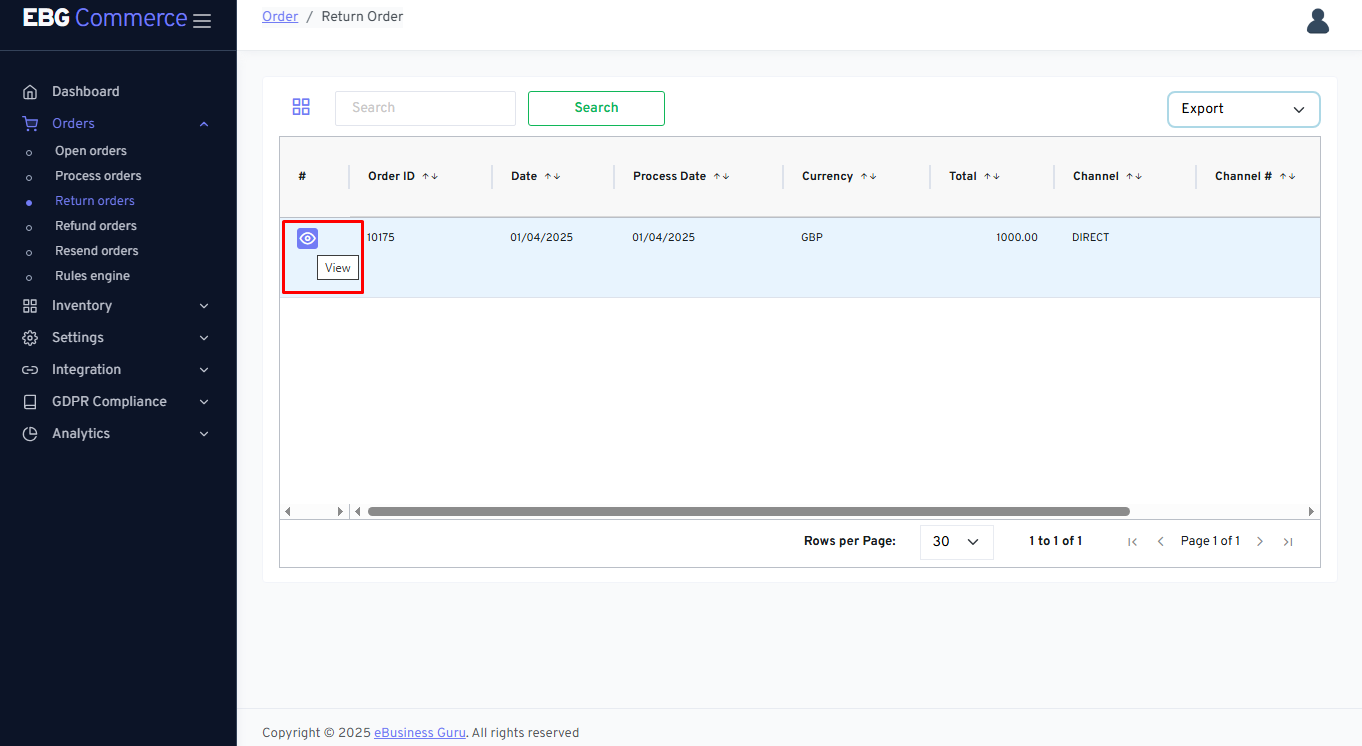The height and width of the screenshot is (746, 1362).
Task: Expand the Inventory sidebar menu
Action: [x=116, y=306]
